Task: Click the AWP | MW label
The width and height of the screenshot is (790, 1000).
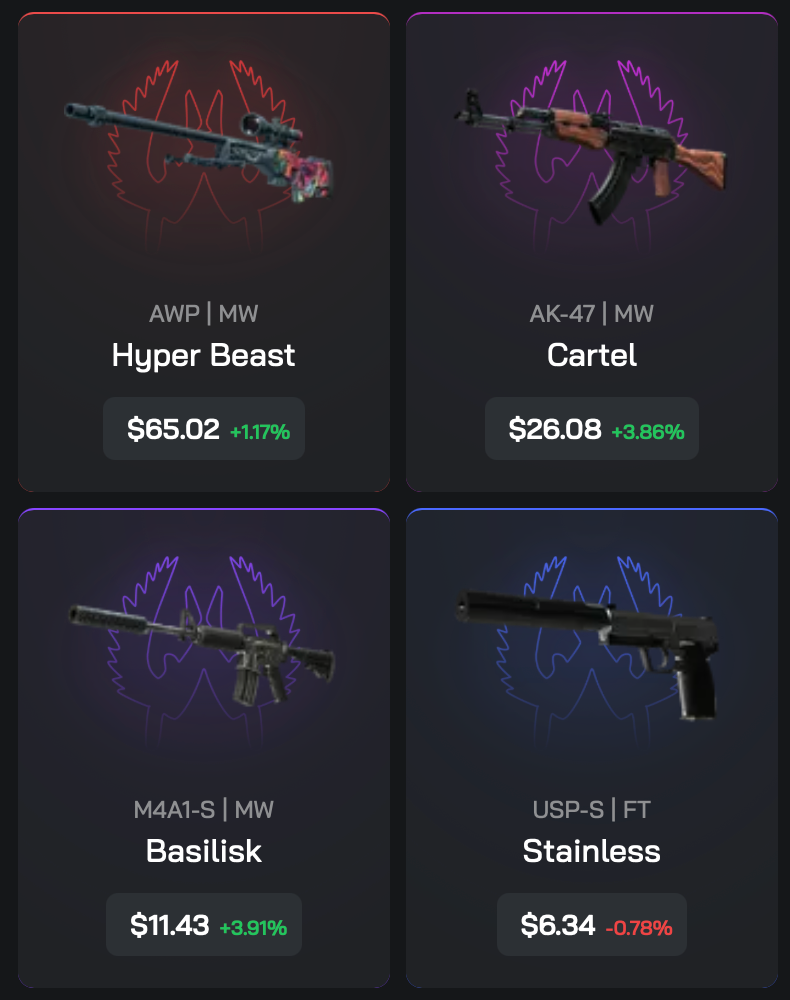Action: click(x=203, y=314)
